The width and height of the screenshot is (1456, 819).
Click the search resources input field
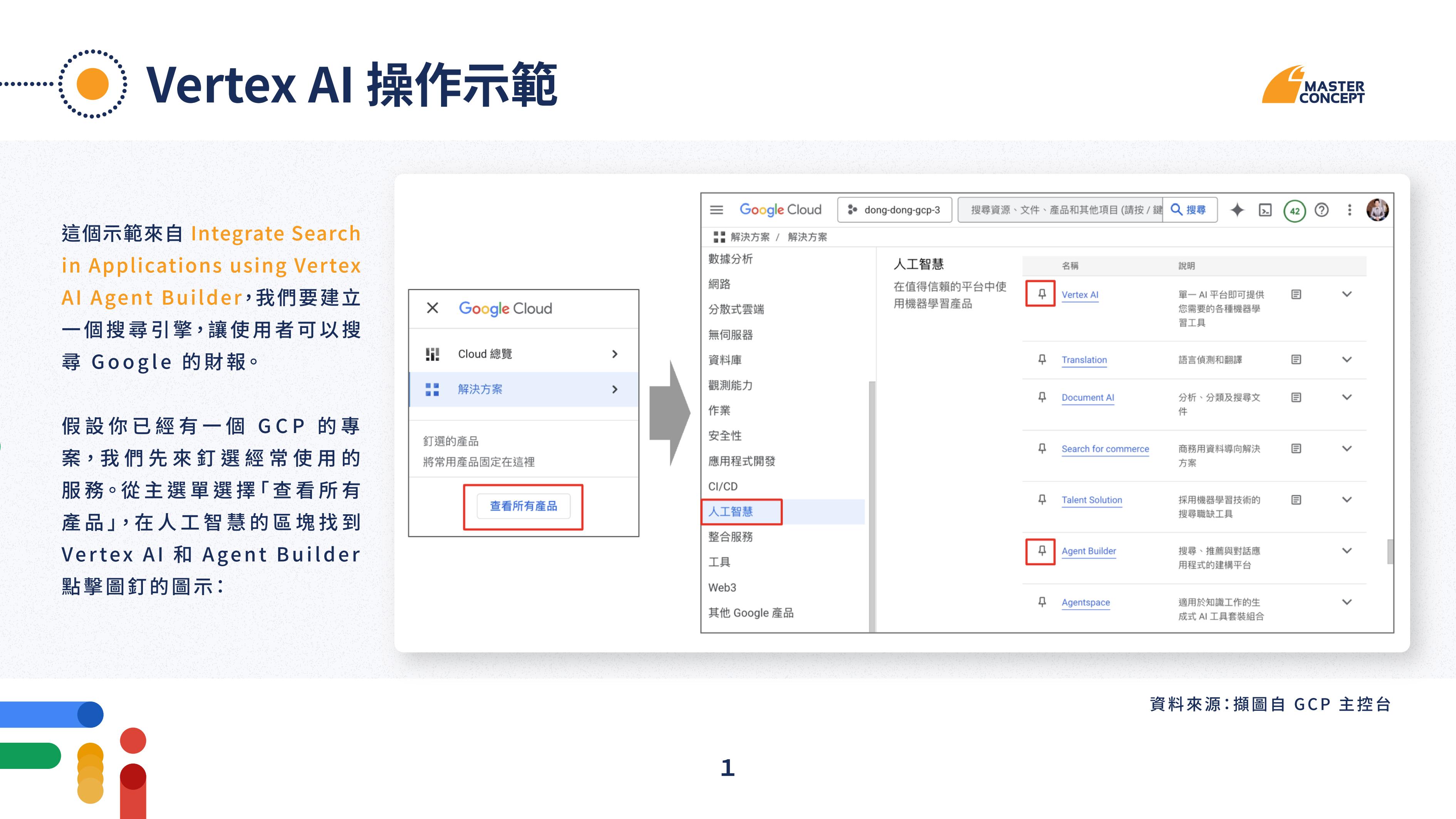1060,210
